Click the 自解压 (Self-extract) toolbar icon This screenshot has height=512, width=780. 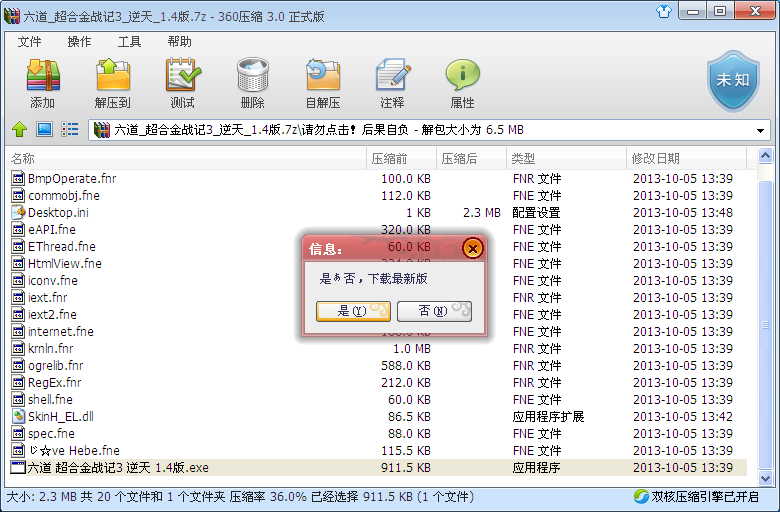323,75
